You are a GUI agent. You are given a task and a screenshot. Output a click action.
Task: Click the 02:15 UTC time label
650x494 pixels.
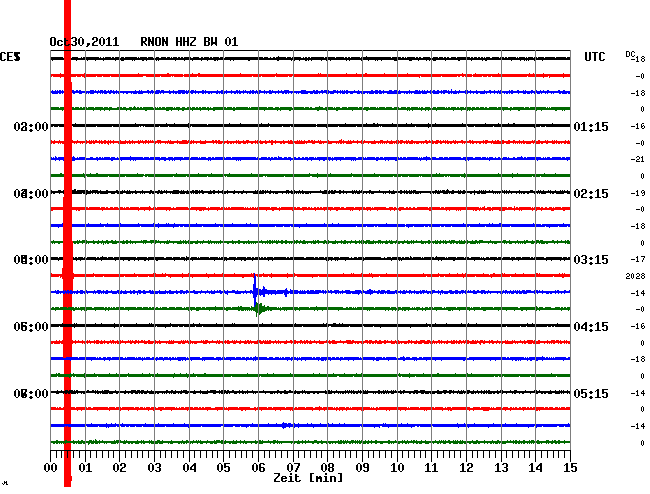pos(591,194)
